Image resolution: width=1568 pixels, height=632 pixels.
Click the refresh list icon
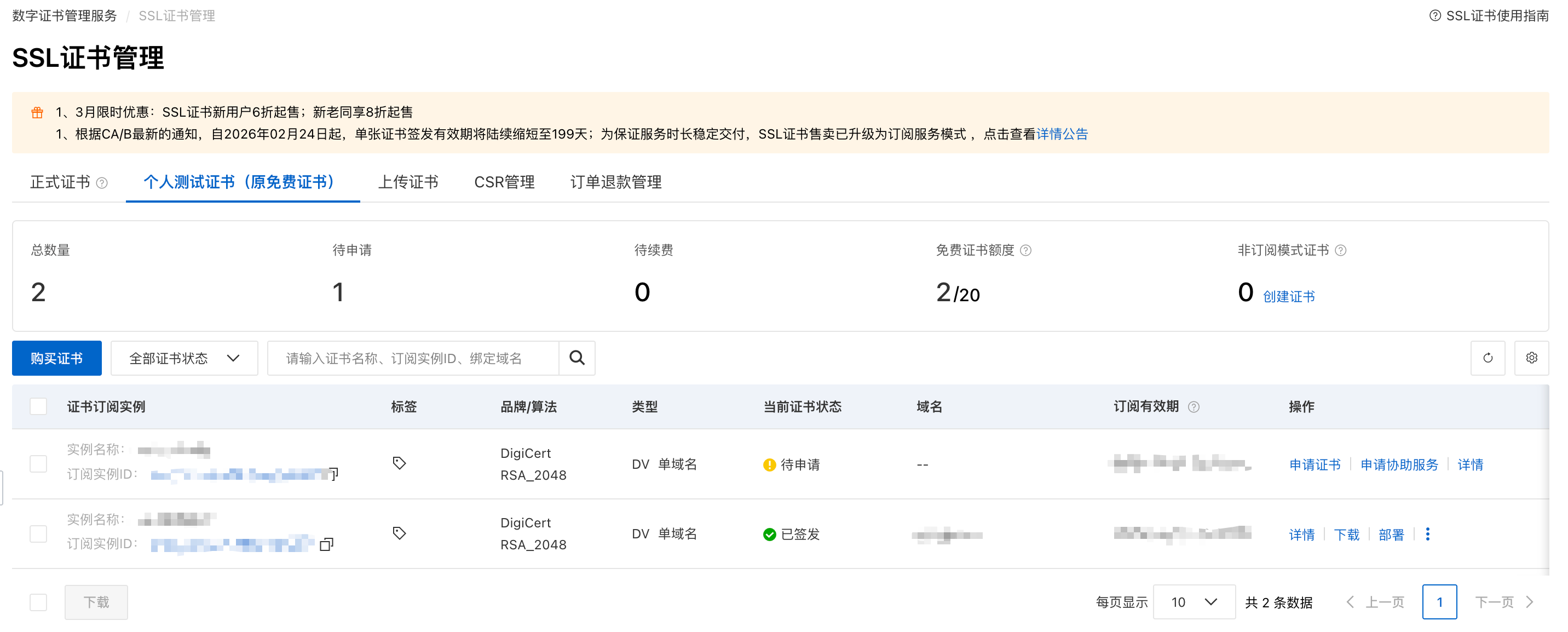click(1487, 358)
